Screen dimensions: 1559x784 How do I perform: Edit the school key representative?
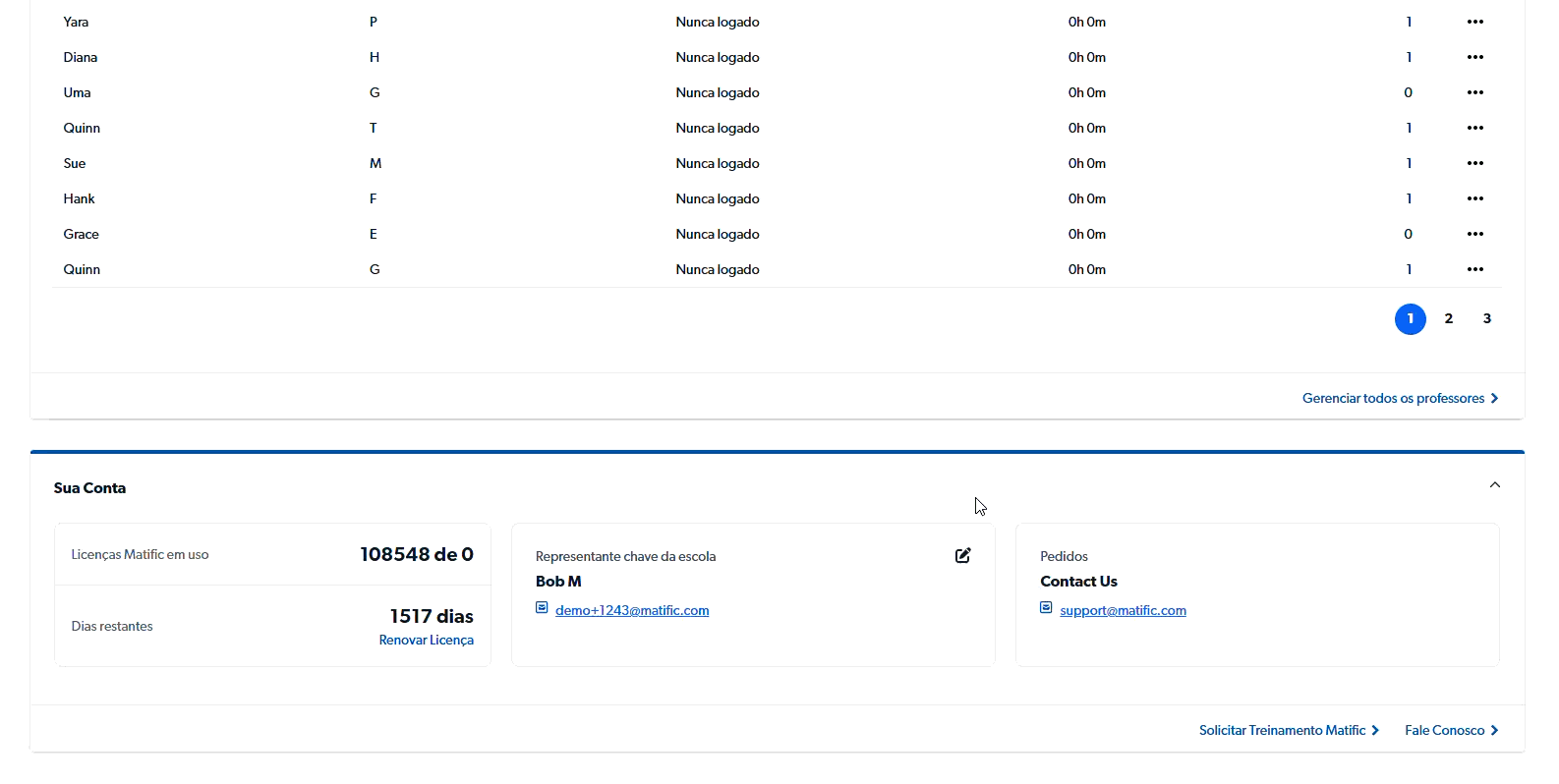(x=962, y=556)
